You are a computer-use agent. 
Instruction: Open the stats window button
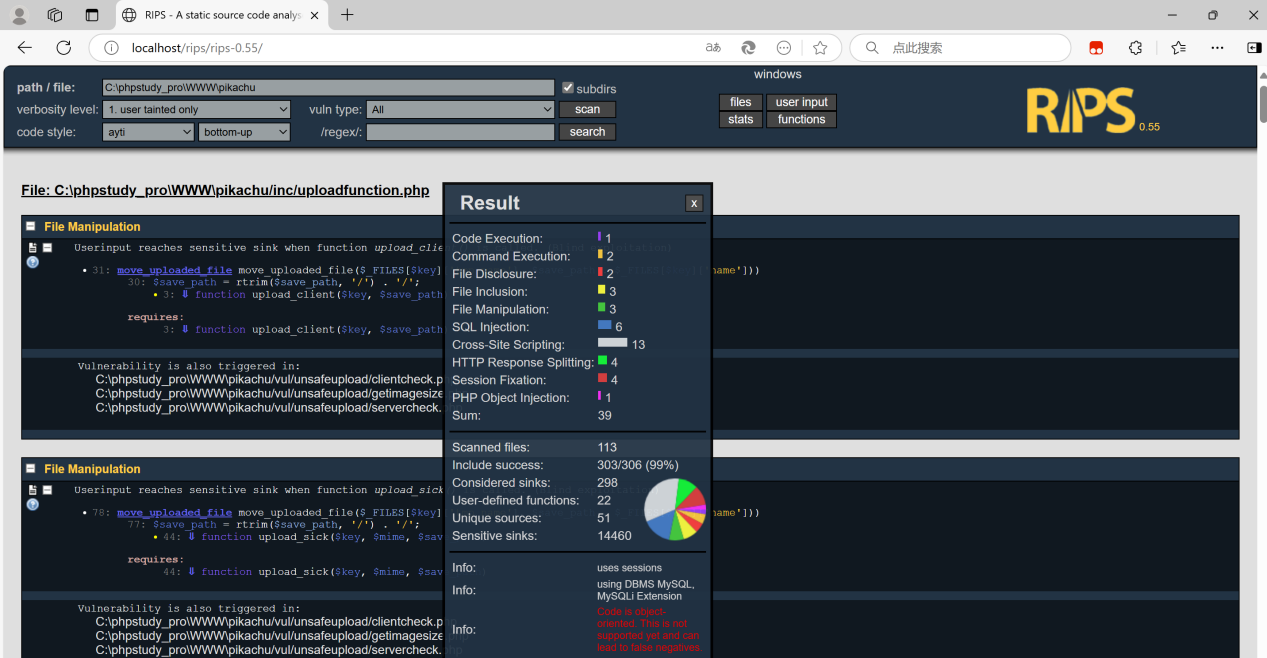[x=741, y=119]
